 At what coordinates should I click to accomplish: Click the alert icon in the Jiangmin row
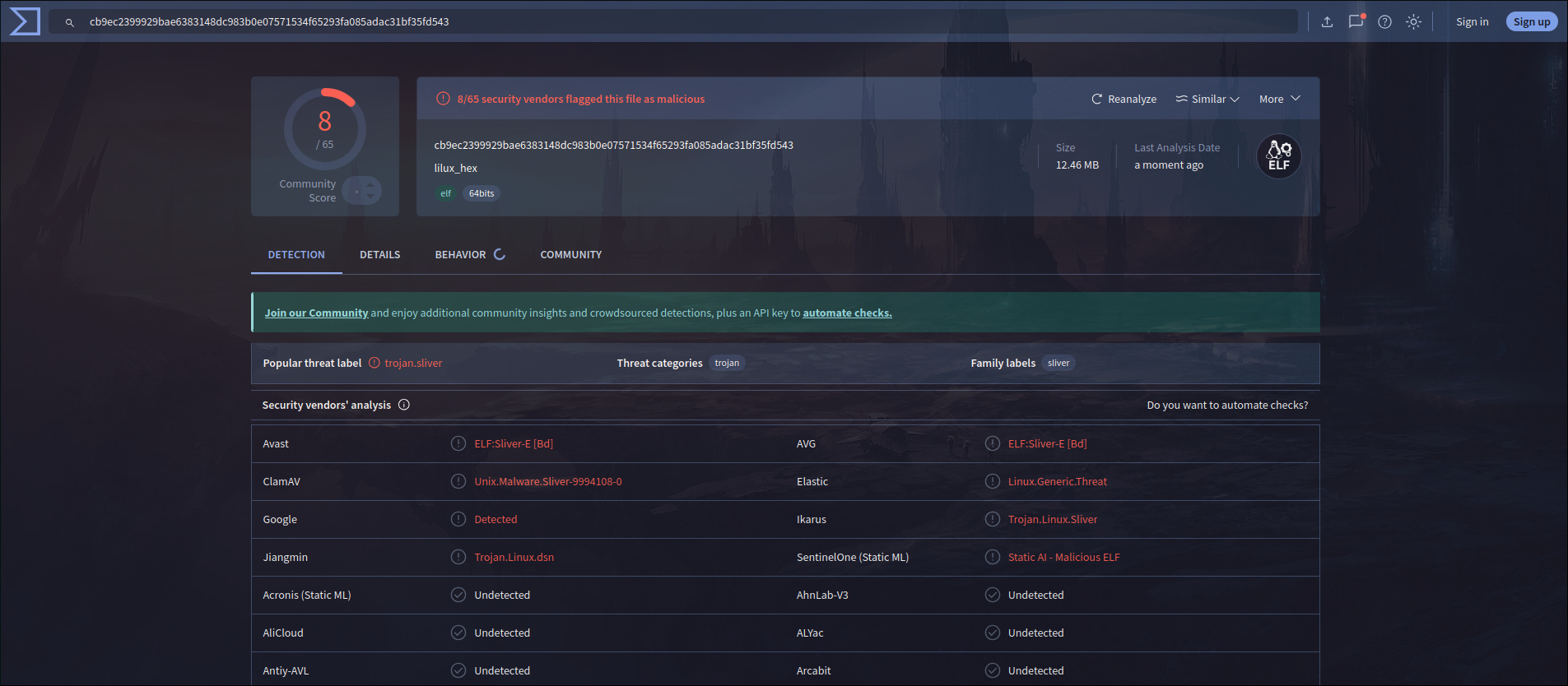458,557
